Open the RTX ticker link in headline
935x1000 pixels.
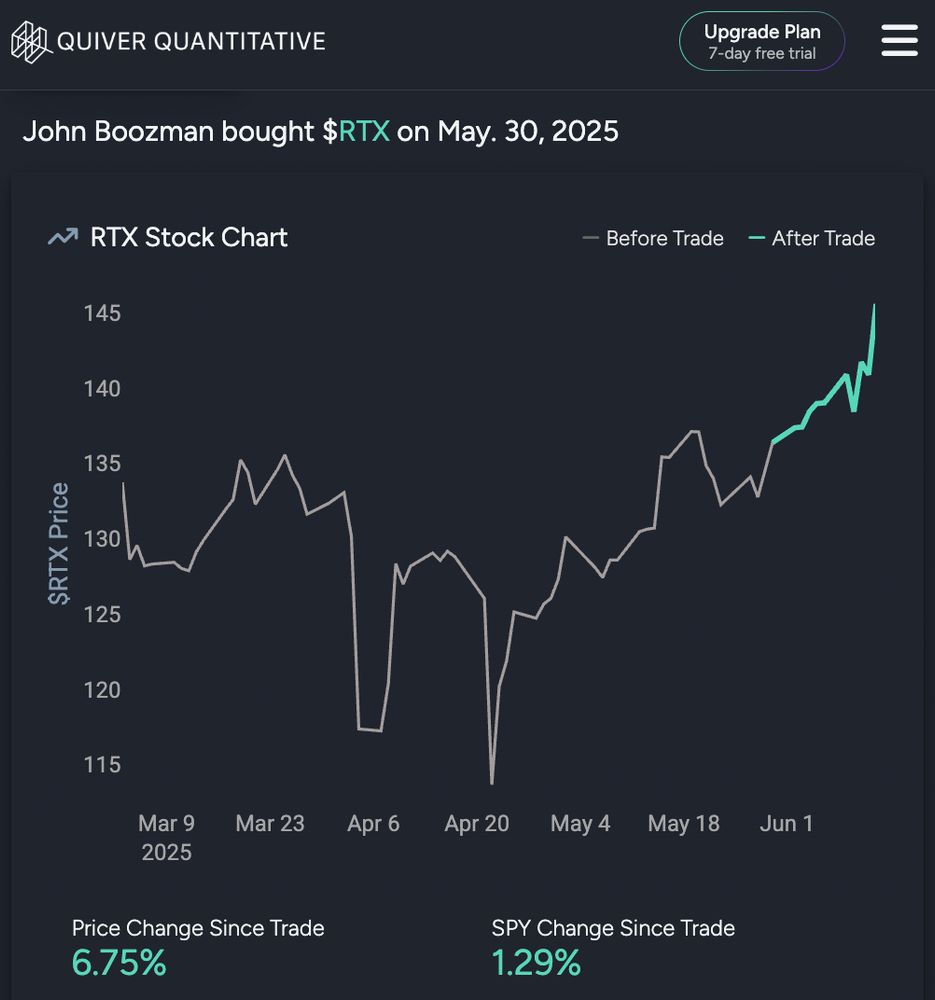coord(364,131)
